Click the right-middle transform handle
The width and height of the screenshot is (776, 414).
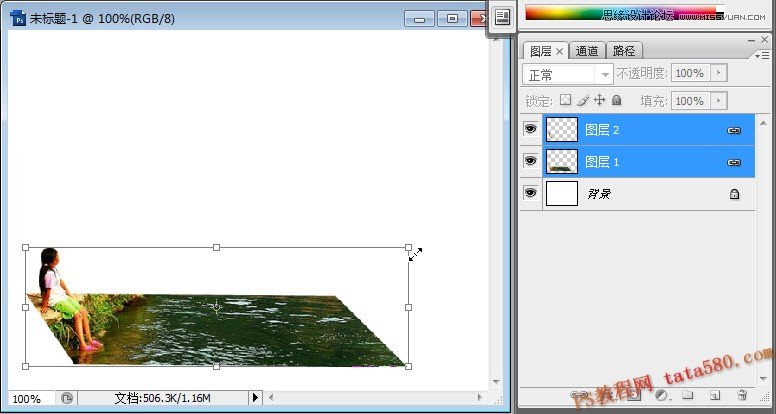[408, 307]
